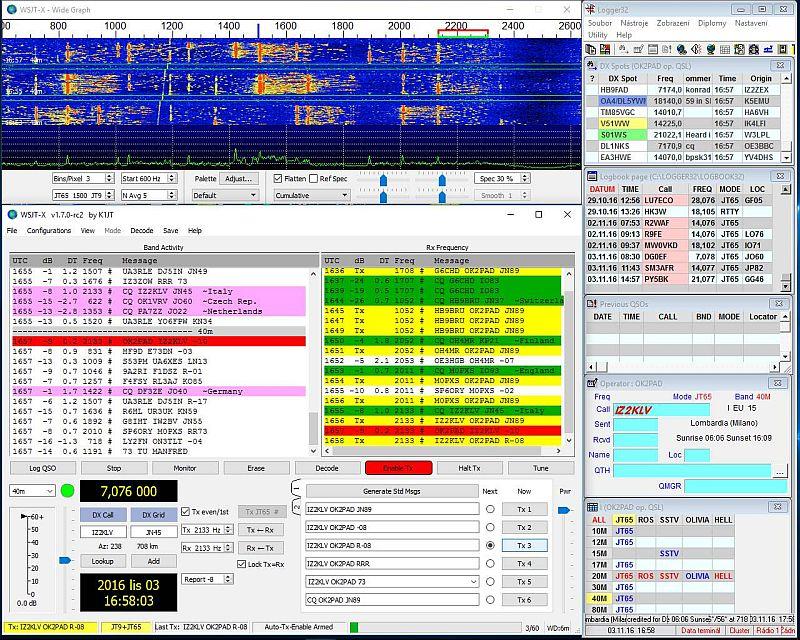Click Generate Std Msgs button
The image size is (800, 640).
[392, 491]
